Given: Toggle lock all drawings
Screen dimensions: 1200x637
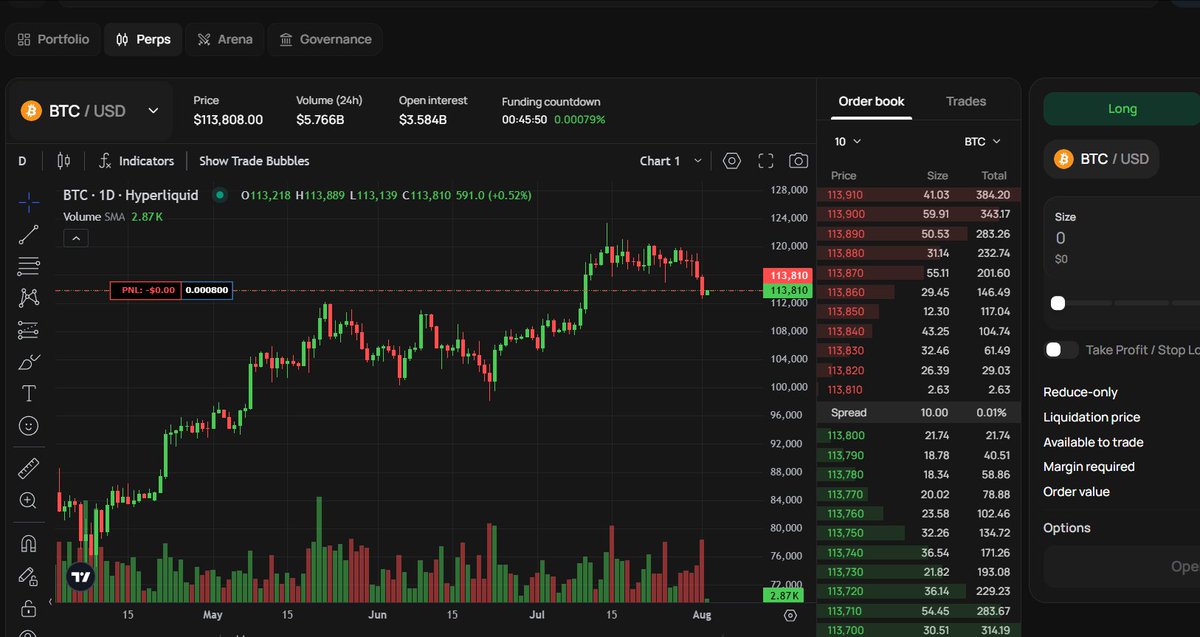Looking at the screenshot, I should click(x=29, y=608).
